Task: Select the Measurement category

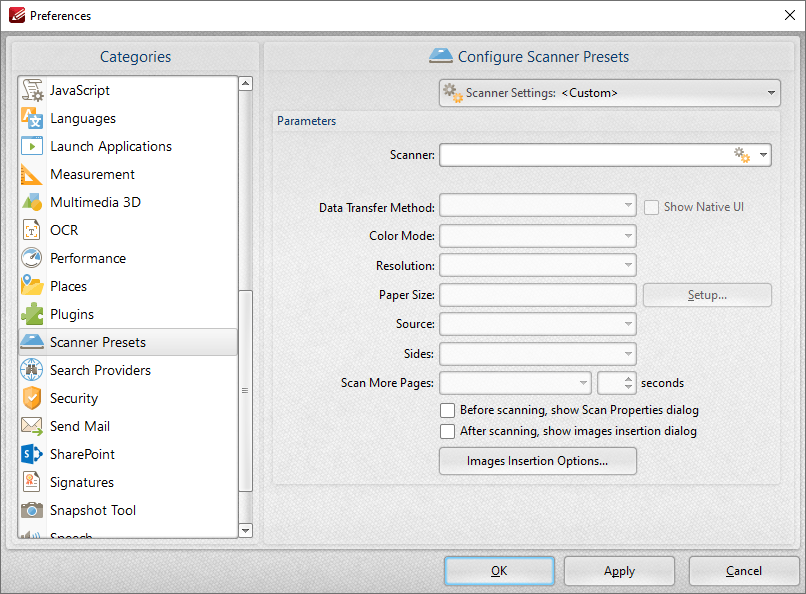Action: [x=128, y=174]
